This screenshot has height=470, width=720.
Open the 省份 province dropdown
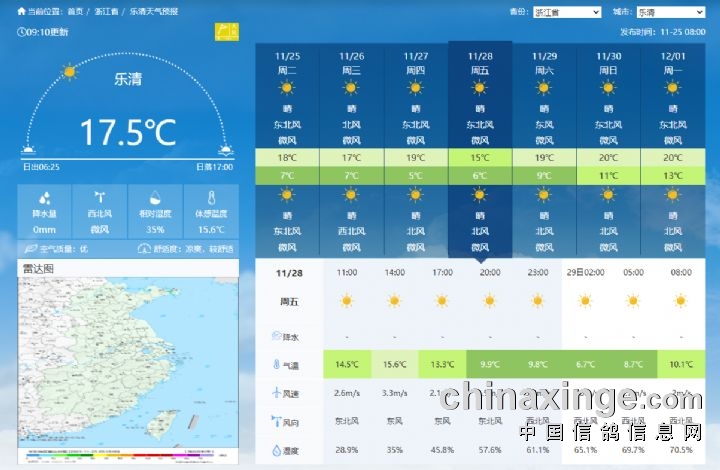(x=567, y=13)
